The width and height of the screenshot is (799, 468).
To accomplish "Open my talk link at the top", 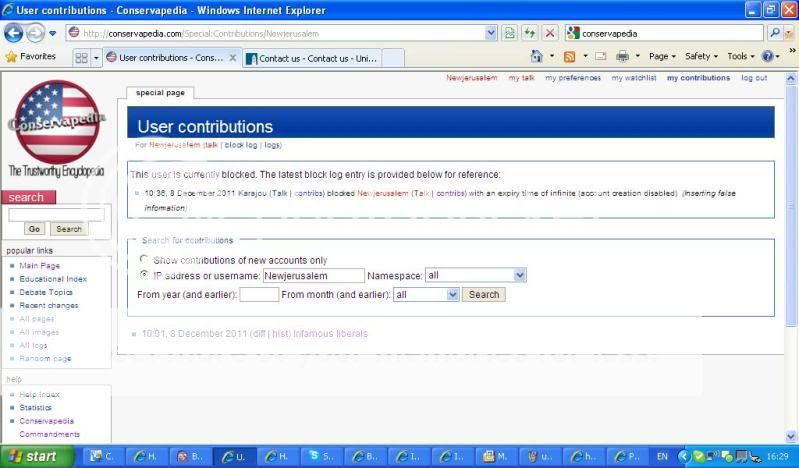I will (521, 78).
